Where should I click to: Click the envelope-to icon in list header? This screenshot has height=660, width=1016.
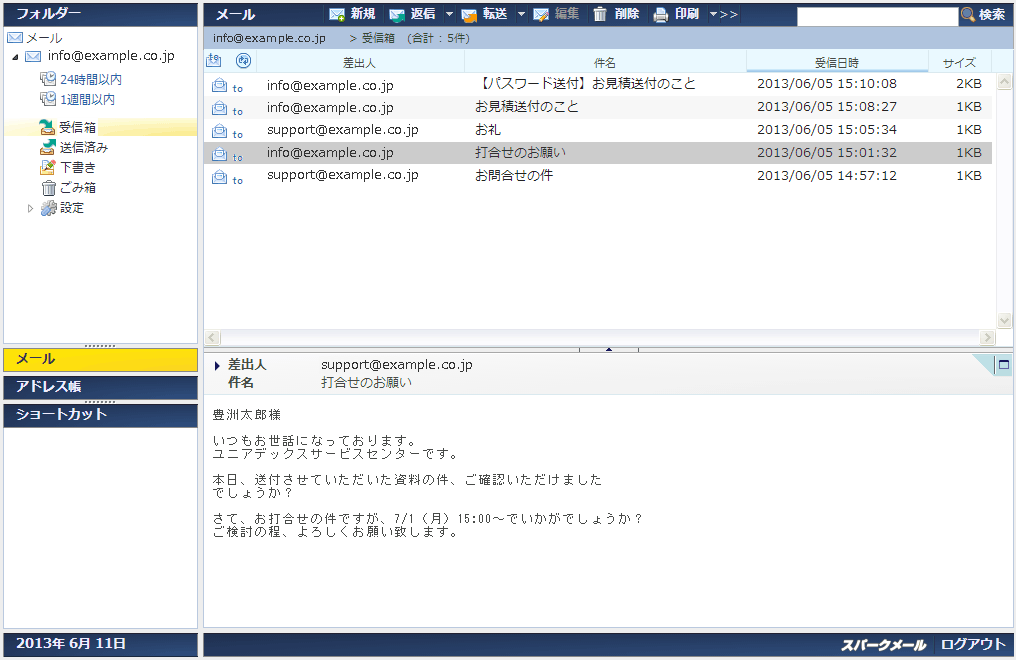tap(213, 61)
